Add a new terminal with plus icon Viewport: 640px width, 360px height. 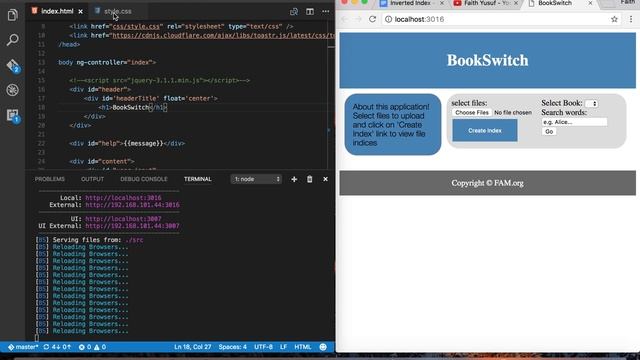click(294, 179)
